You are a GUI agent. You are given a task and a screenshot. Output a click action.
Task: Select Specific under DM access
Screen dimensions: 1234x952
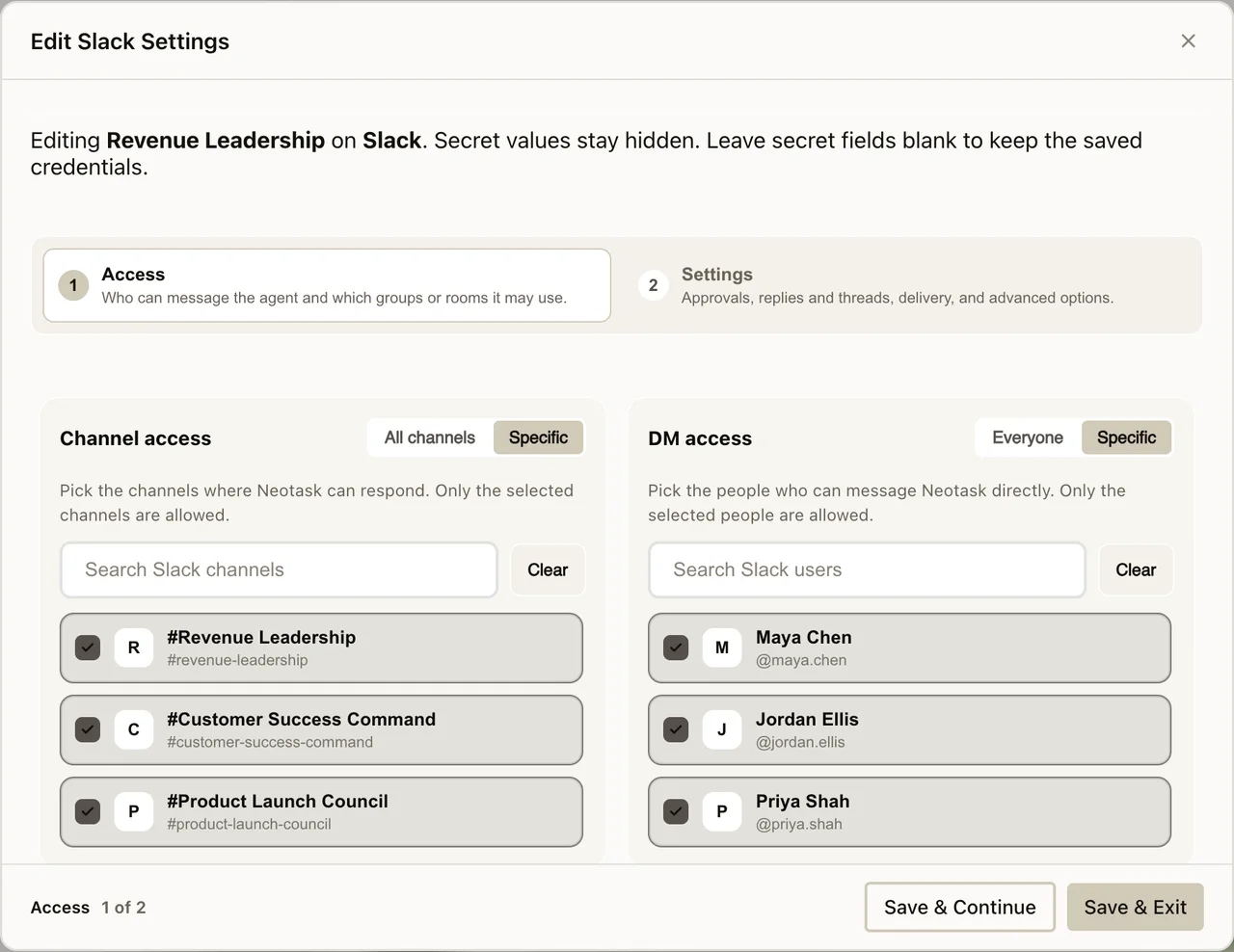coord(1126,437)
